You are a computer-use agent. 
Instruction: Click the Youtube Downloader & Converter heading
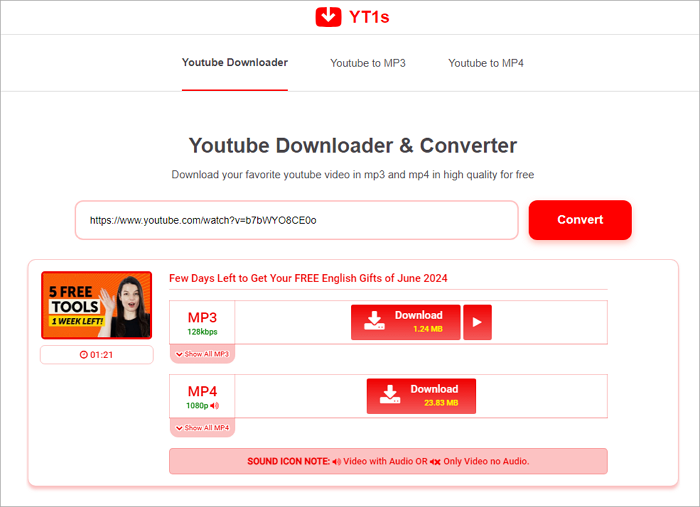pos(353,145)
